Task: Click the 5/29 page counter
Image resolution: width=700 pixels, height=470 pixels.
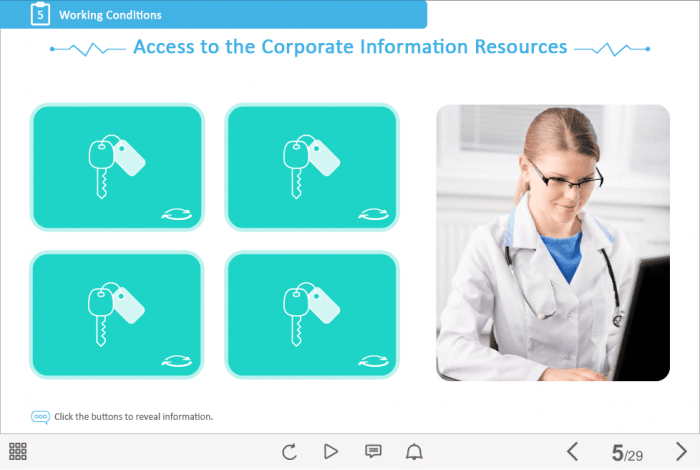Action: [x=627, y=453]
